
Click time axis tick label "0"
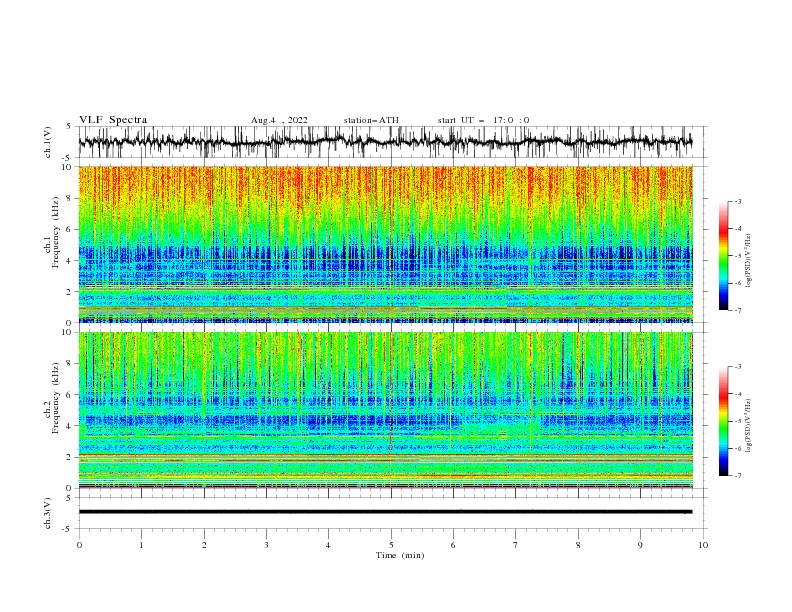coord(79,545)
